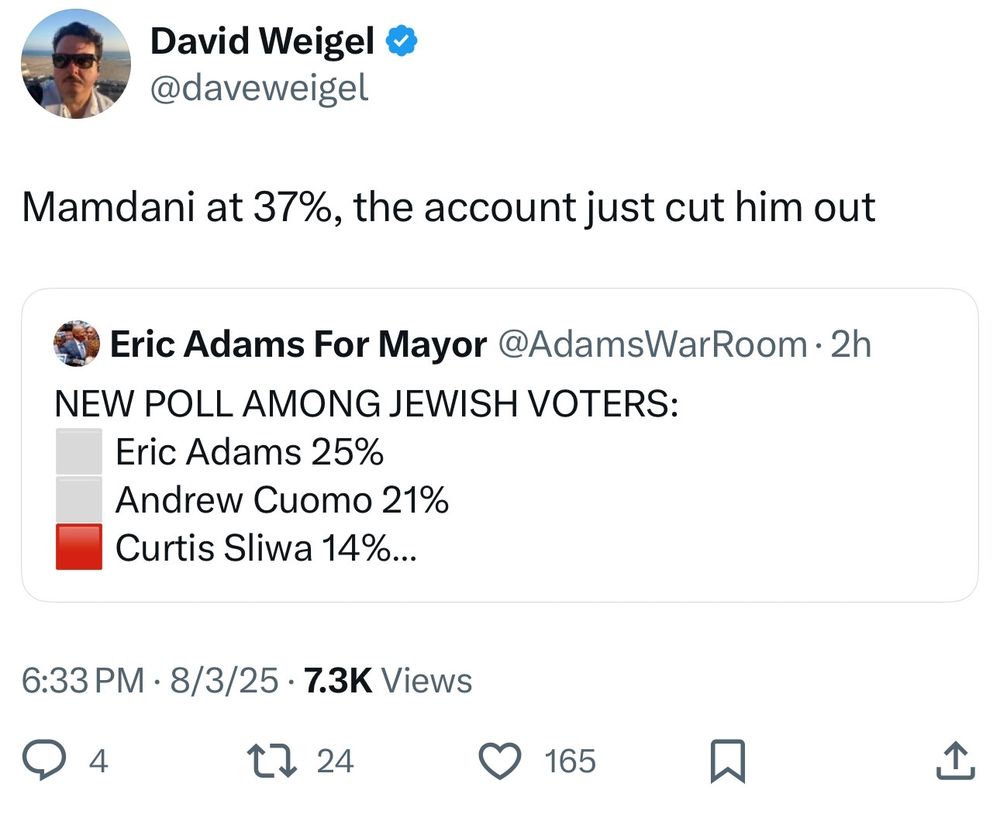Screen dimensions: 1000x819
Task: Bookmark this post
Action: (x=728, y=761)
